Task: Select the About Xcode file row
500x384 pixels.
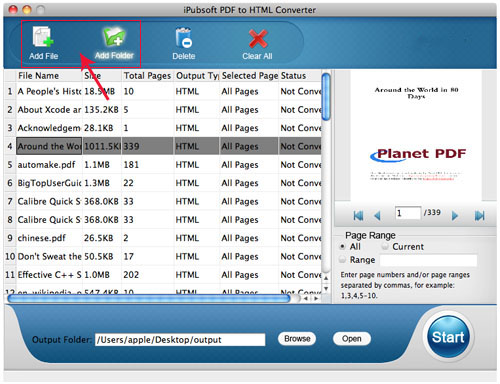Action: [163, 110]
